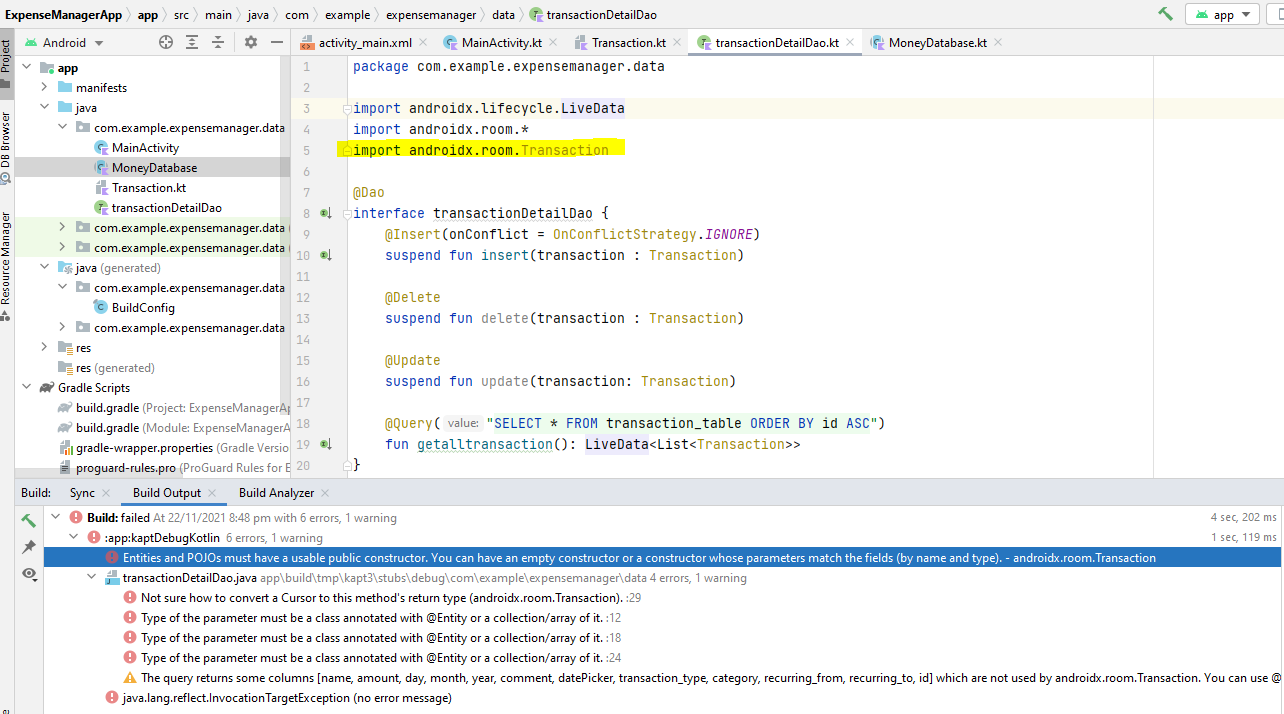Close the activity_main.xml tab
This screenshot has width=1284, height=714.
coord(423,43)
